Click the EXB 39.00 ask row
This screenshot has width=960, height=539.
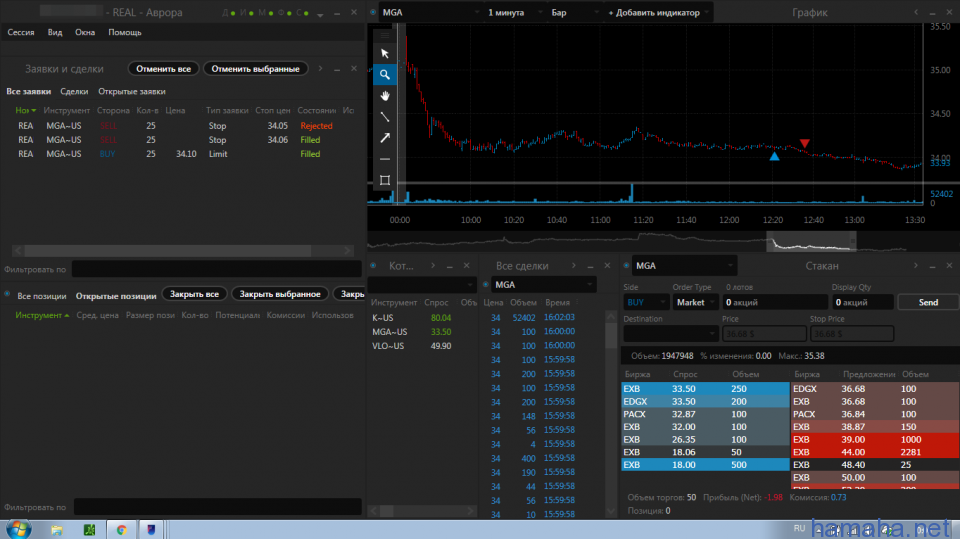pyautogui.click(x=875, y=439)
